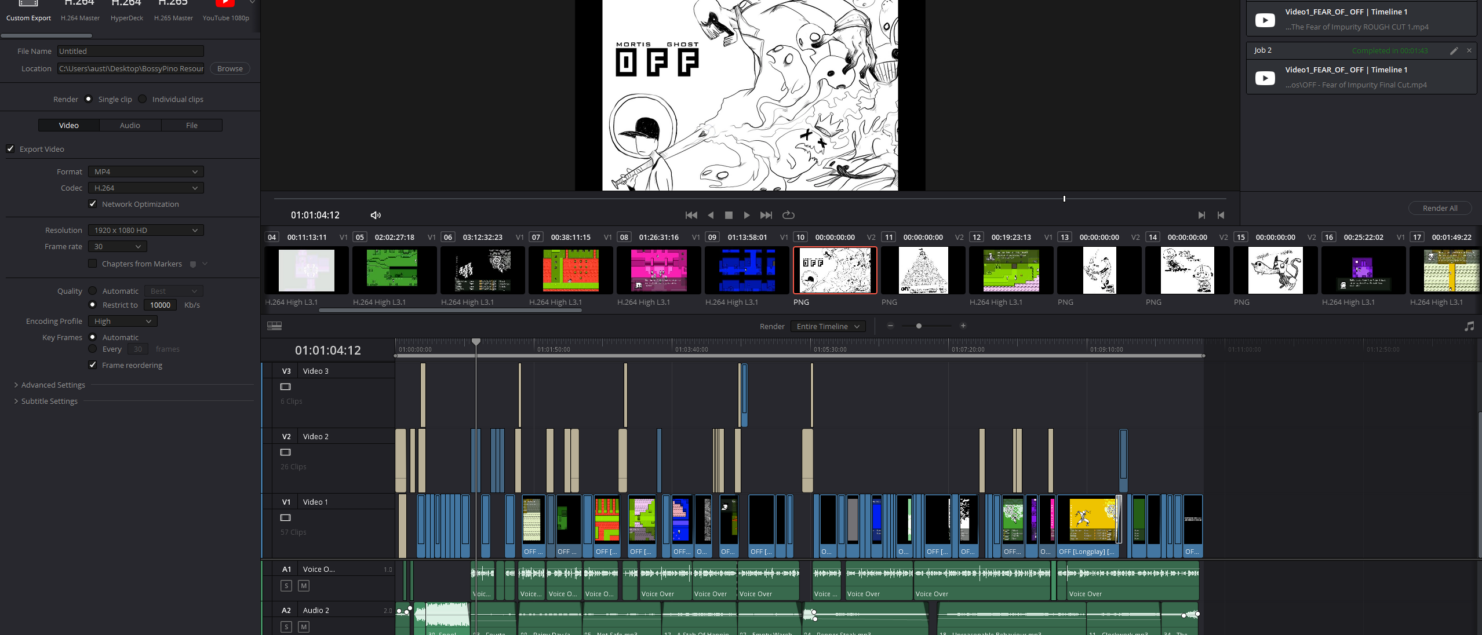Select the Single clip render option

point(89,99)
